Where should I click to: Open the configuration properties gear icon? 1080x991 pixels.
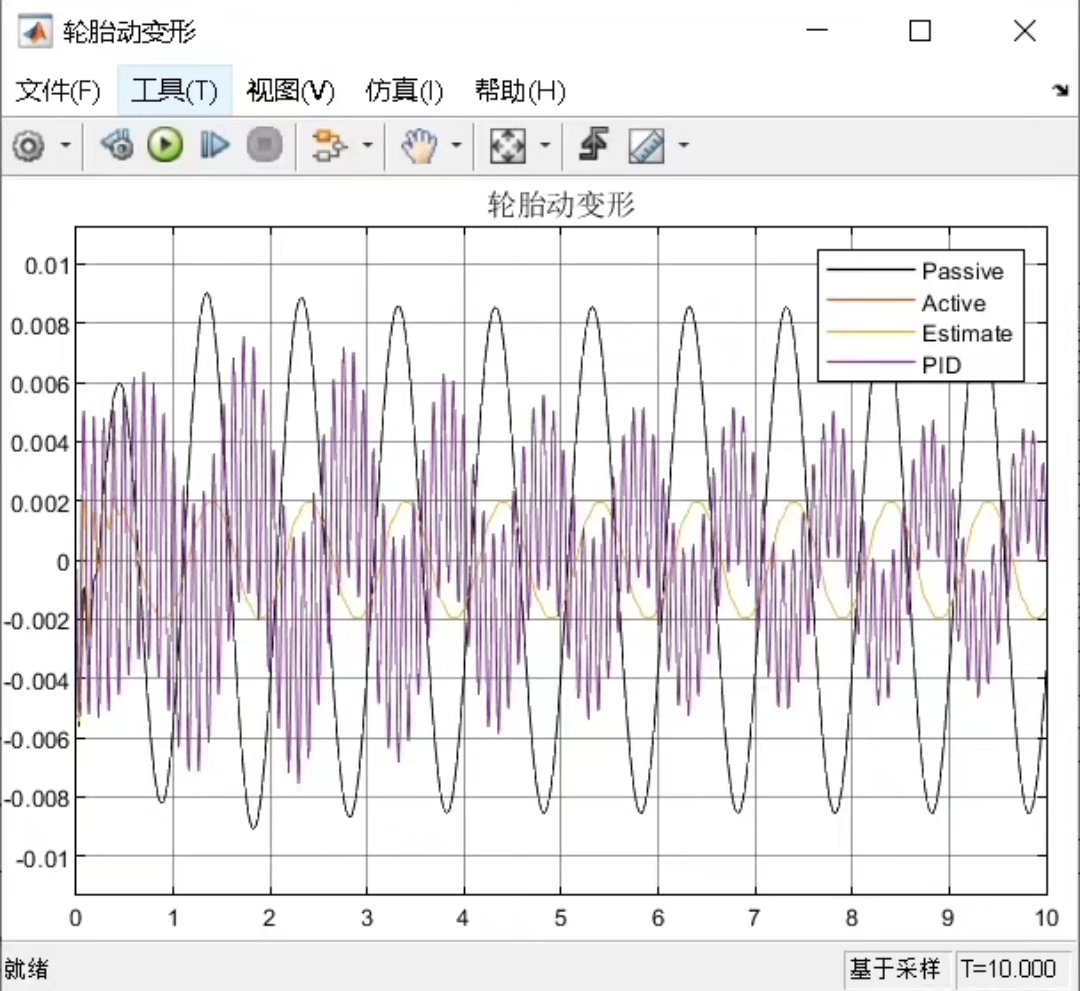point(28,145)
